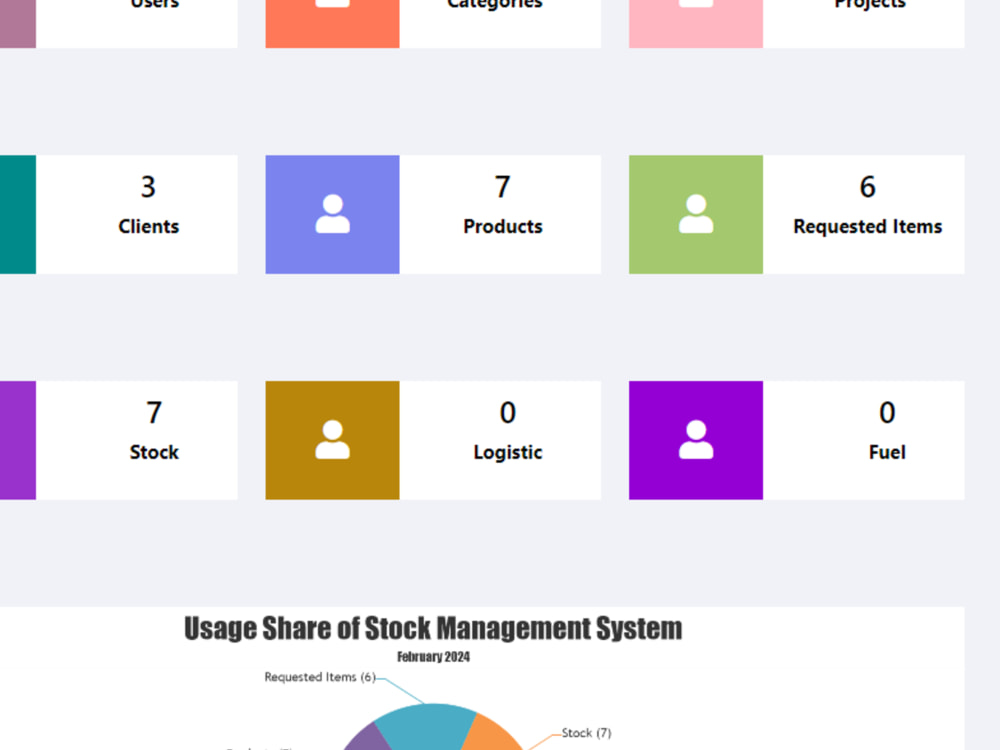This screenshot has width=1000, height=750.
Task: Click the Projects label in top row
Action: pos(870,4)
